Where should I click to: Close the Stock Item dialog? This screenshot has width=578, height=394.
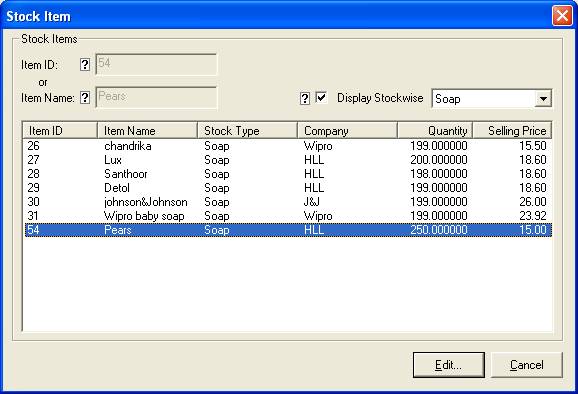tap(562, 16)
